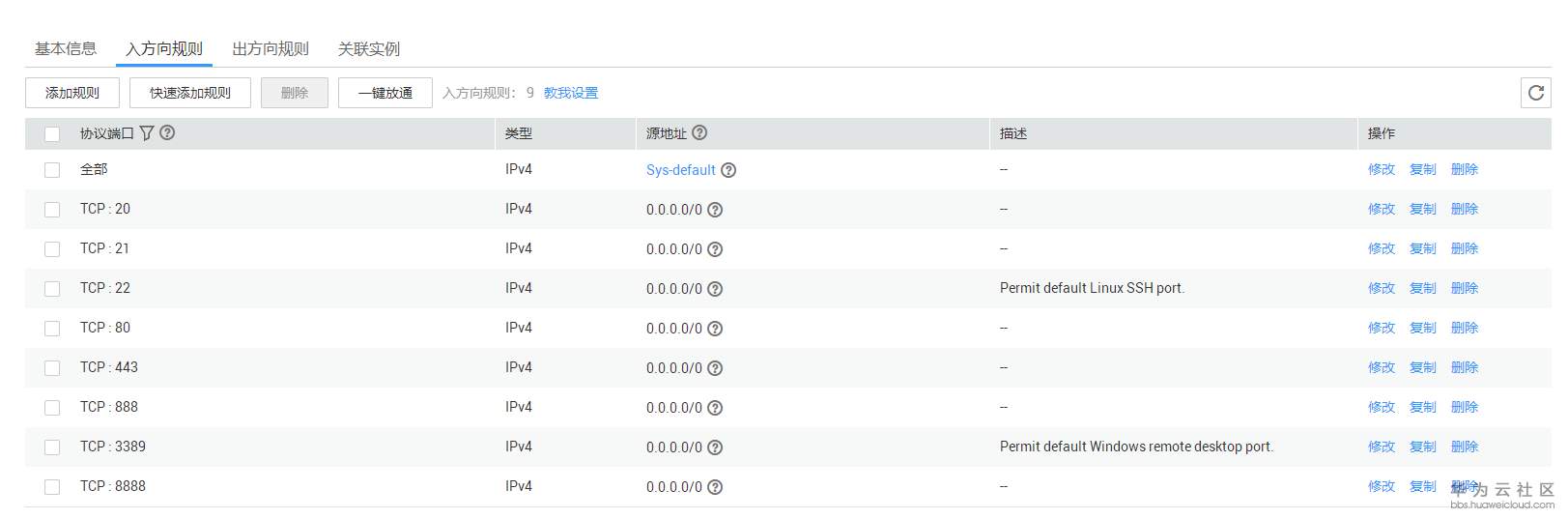Click the 操作 column header
This screenshot has width=1568, height=519.
pos(1382,133)
